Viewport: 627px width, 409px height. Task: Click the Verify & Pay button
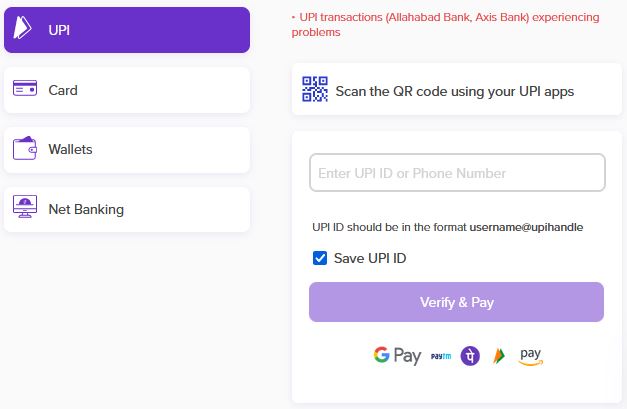[x=456, y=302]
